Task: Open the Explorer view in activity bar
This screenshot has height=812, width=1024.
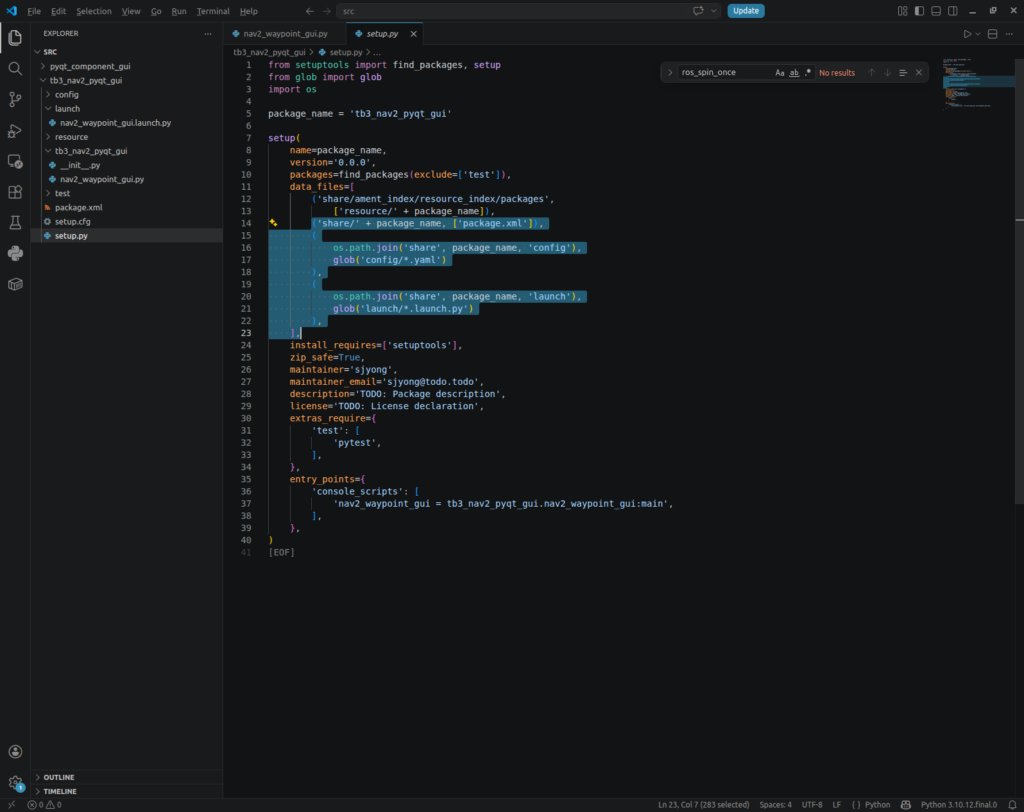Action: [15, 38]
